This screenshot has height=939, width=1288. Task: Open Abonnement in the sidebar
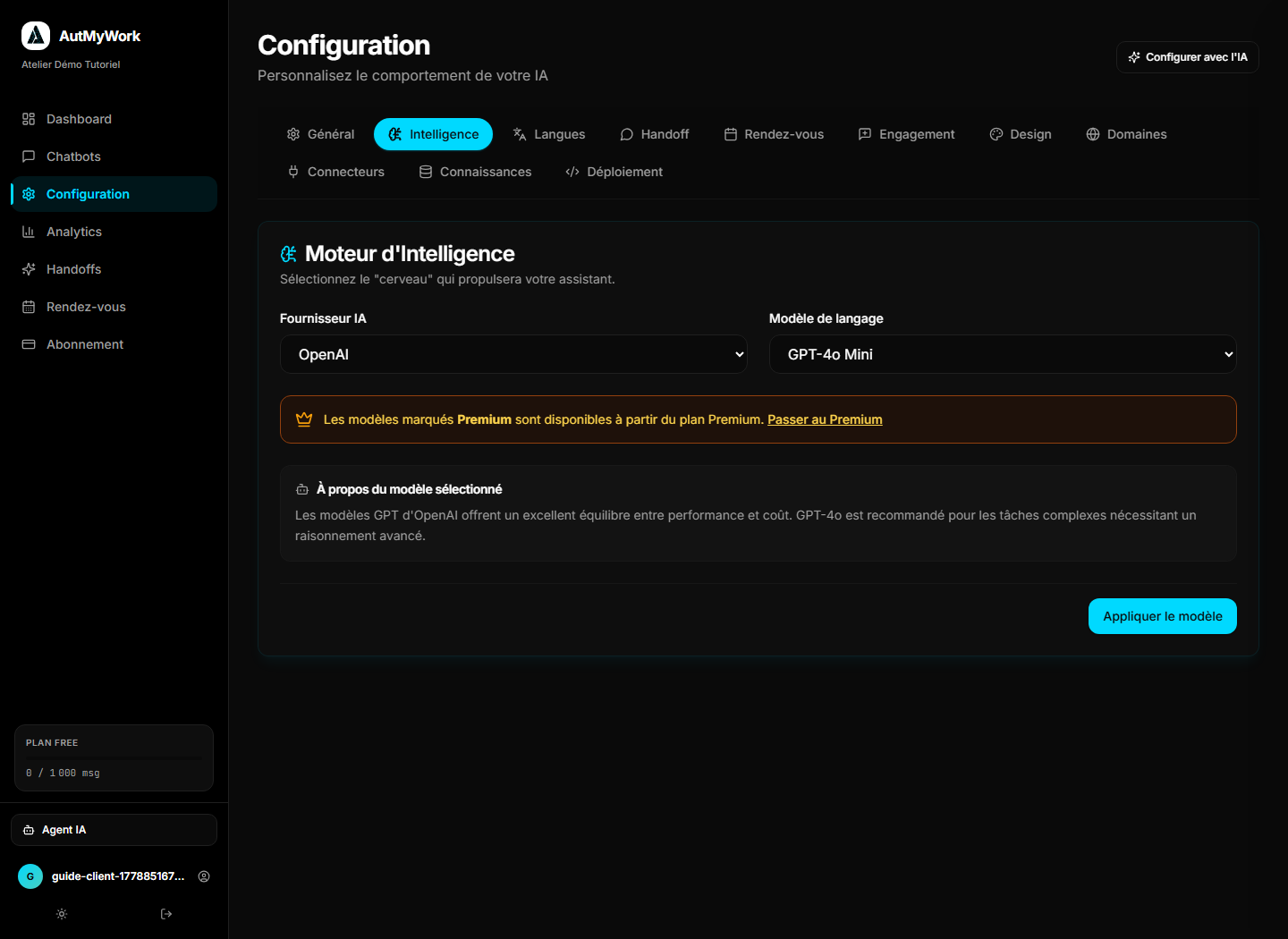(114, 344)
